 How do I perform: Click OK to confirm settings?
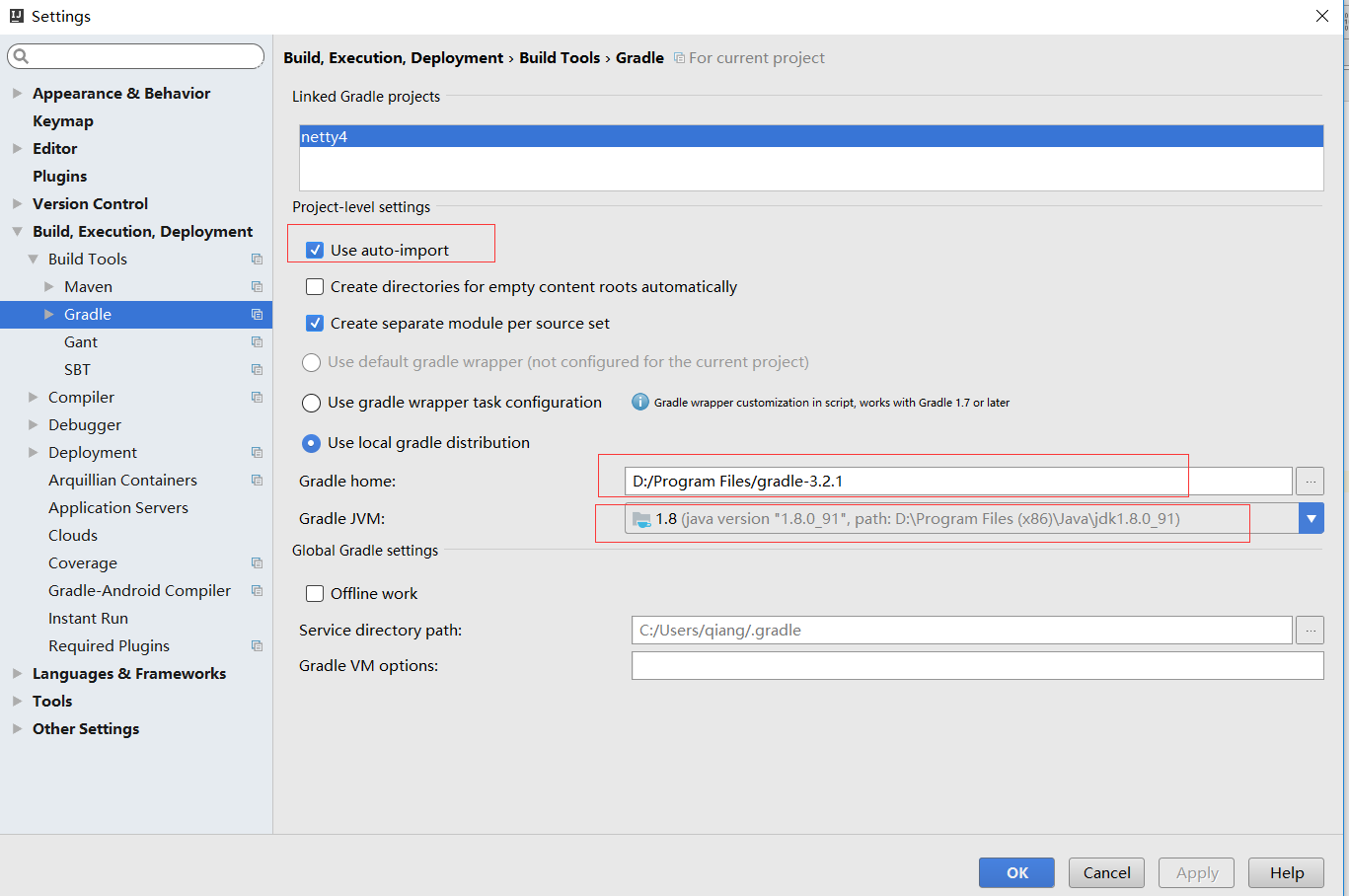[1016, 872]
